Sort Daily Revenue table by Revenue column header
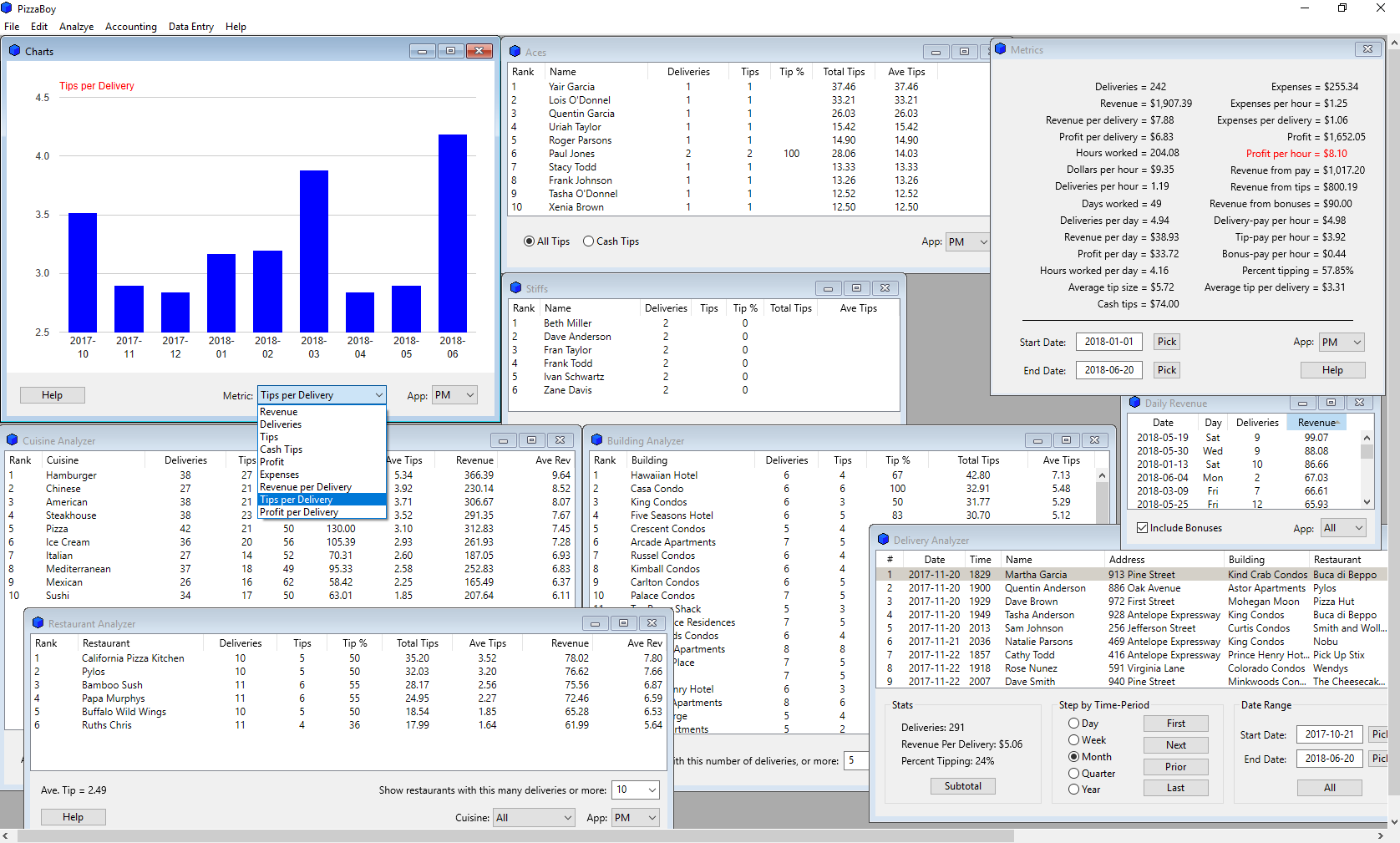The image size is (1400, 843). pos(1316,423)
